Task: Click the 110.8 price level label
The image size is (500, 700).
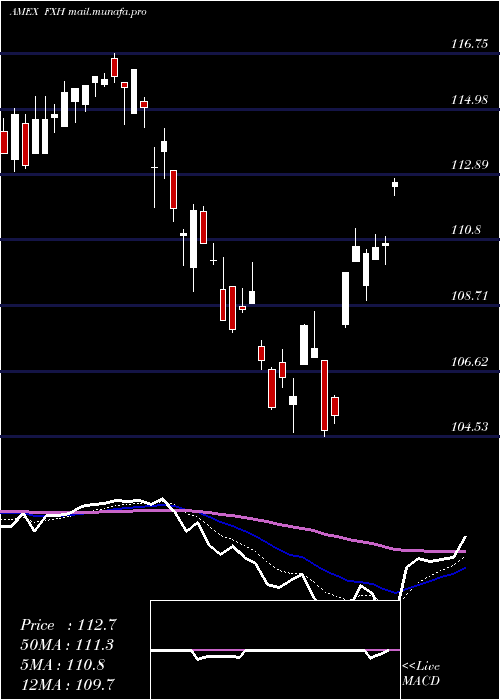Action: tap(466, 230)
